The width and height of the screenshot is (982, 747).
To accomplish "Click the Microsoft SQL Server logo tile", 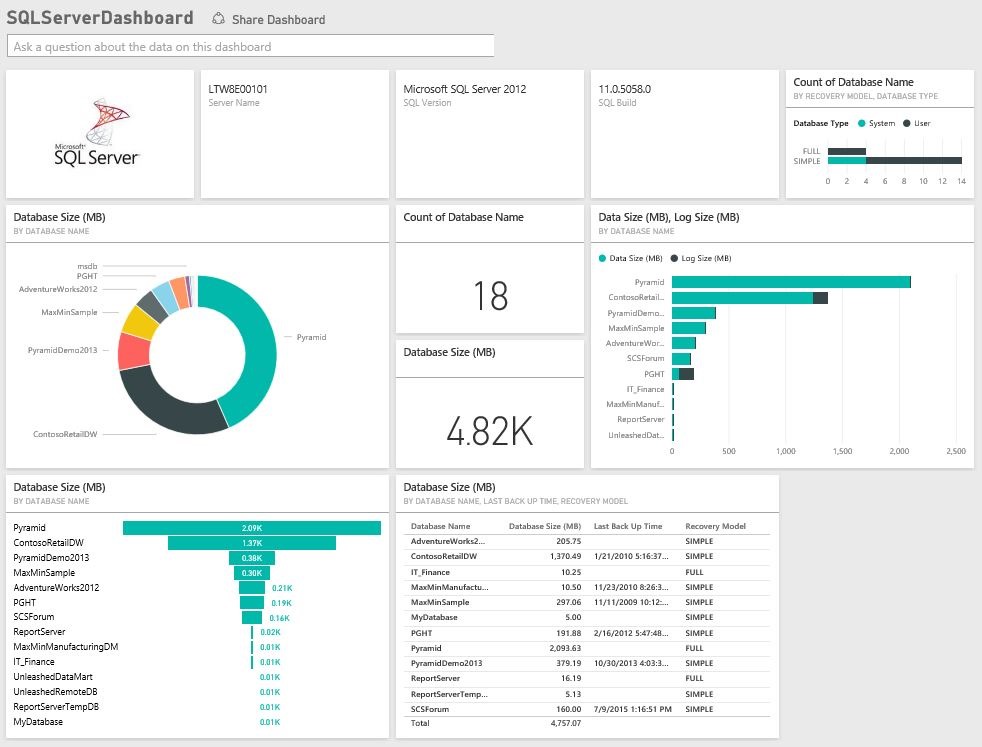I will pyautogui.click(x=97, y=133).
